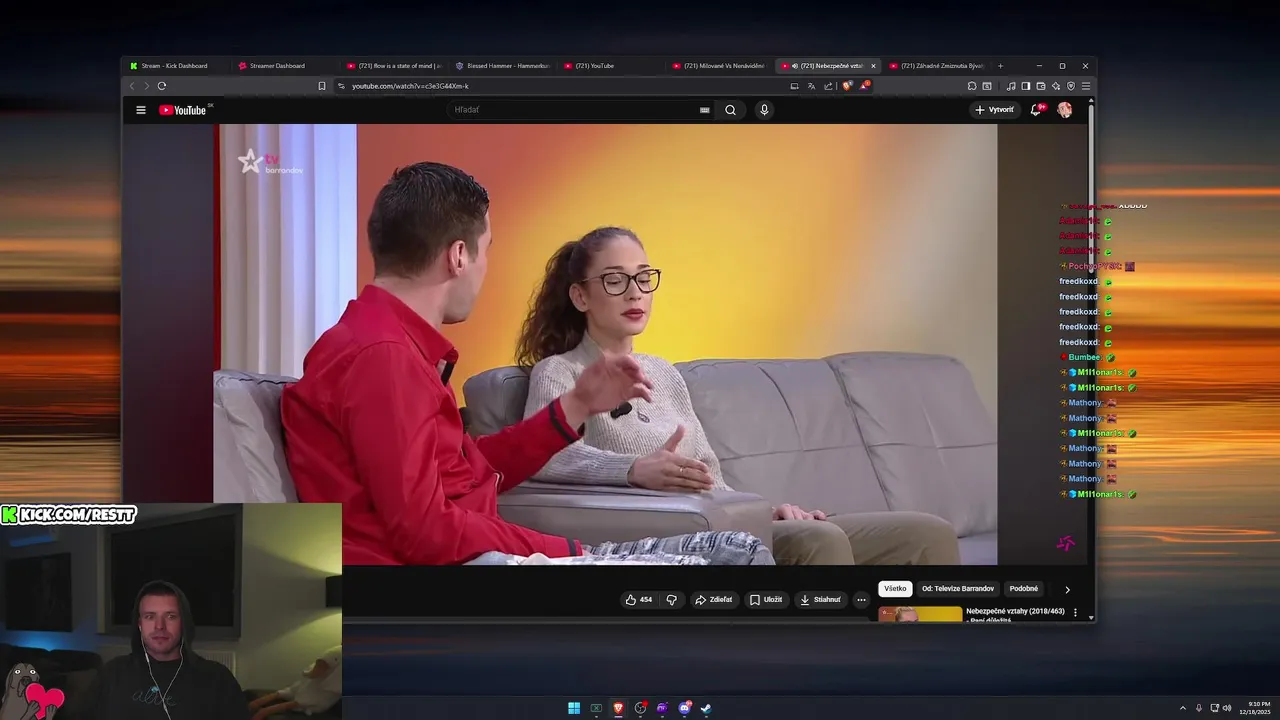1280x720 pixels.
Task: Open OBS Studio taskbar icon
Action: pos(640,708)
